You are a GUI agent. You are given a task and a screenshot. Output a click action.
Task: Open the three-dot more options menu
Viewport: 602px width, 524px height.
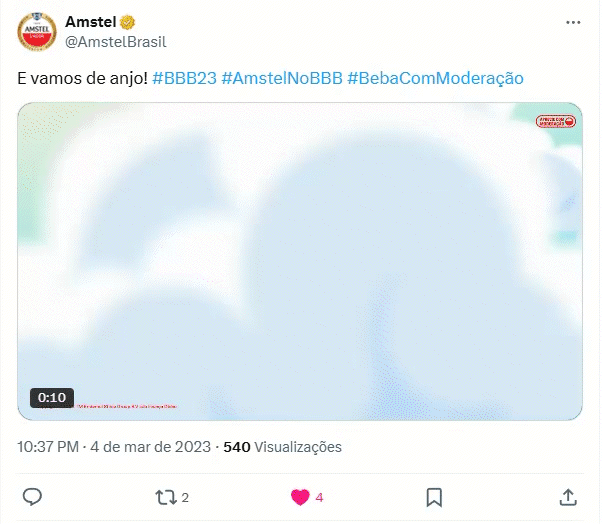point(573,22)
